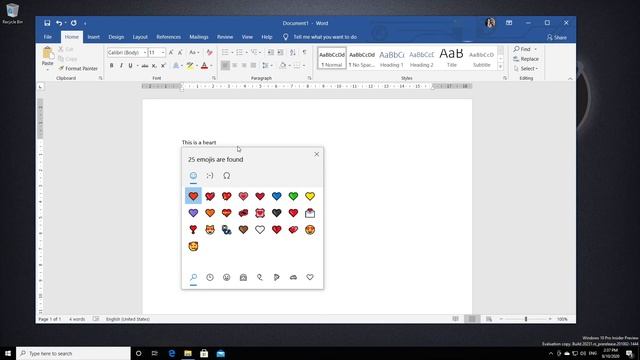Clear all formatting icon in Font group
The height and width of the screenshot is (360, 640).
tap(209, 52)
